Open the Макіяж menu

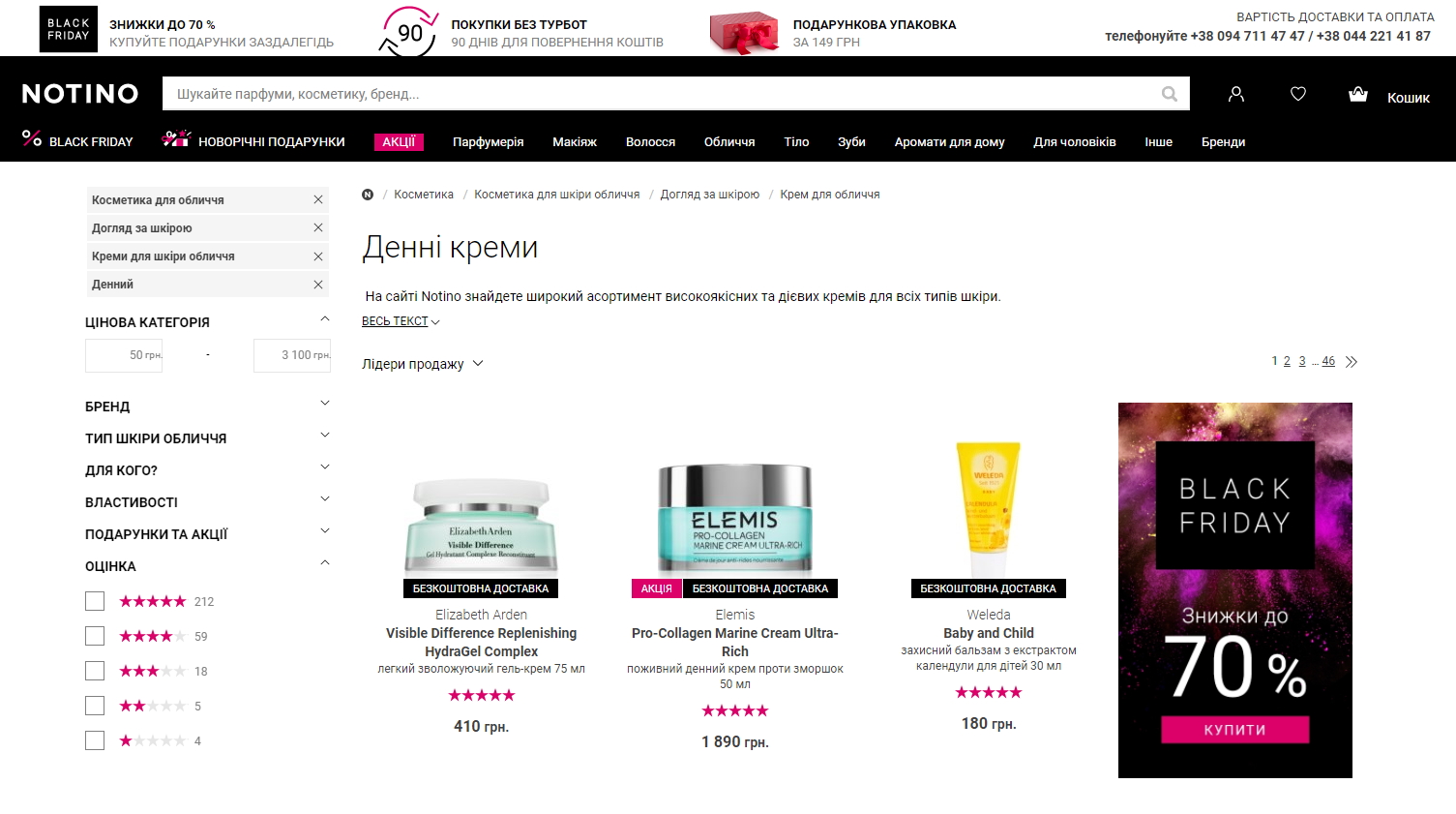(575, 141)
